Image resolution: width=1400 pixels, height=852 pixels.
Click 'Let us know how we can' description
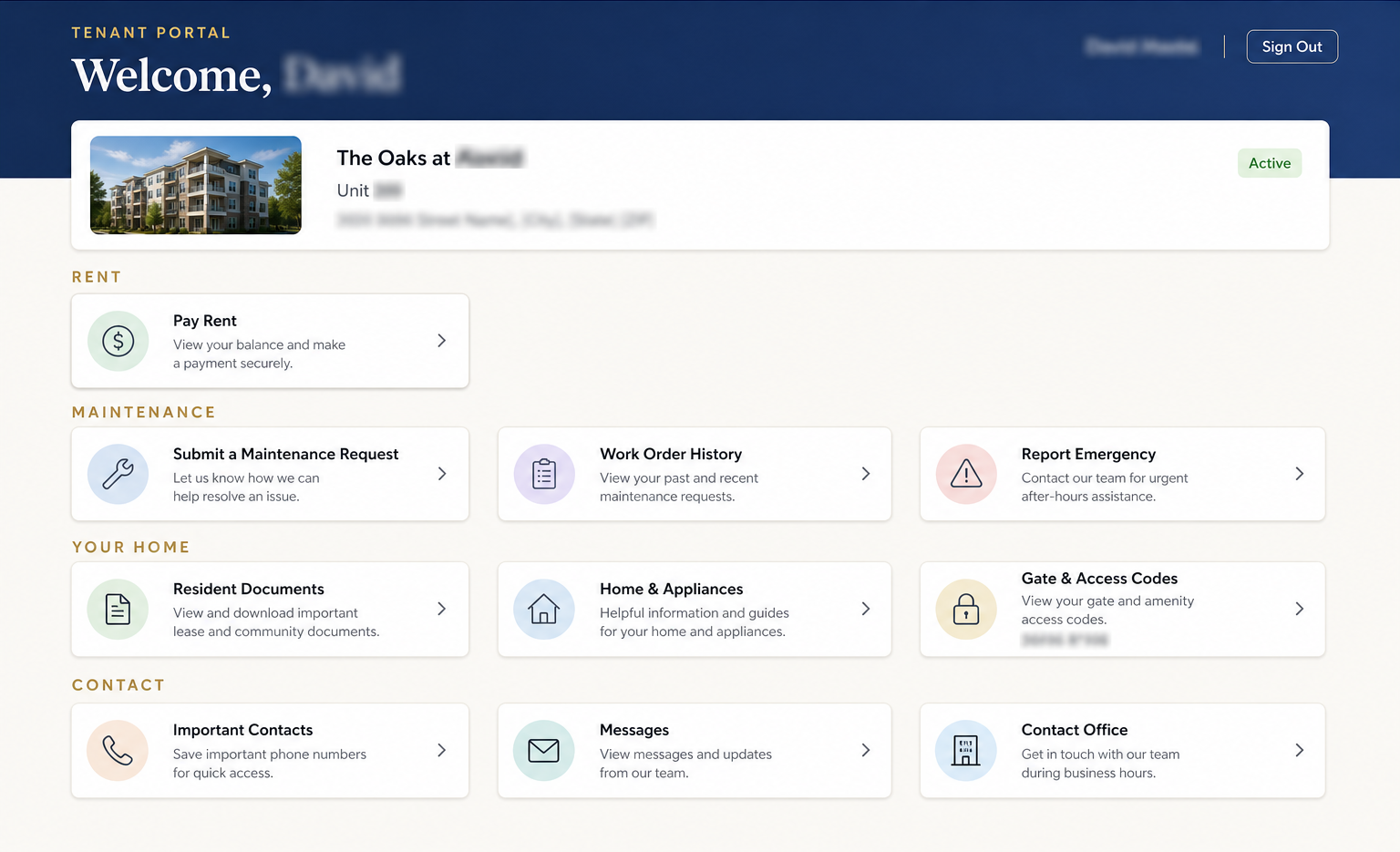pos(246,477)
